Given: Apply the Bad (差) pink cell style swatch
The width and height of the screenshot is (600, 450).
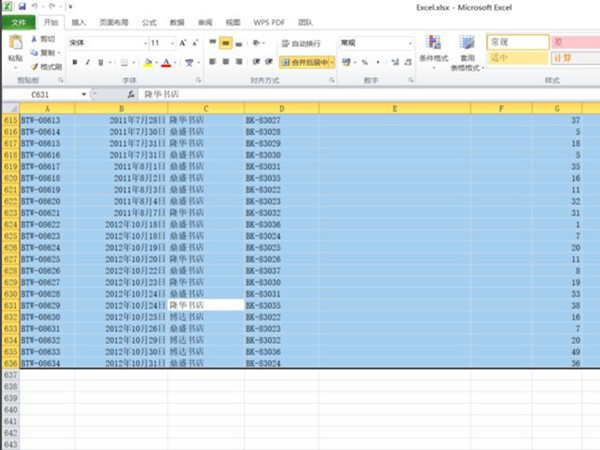Looking at the screenshot, I should point(573,42).
